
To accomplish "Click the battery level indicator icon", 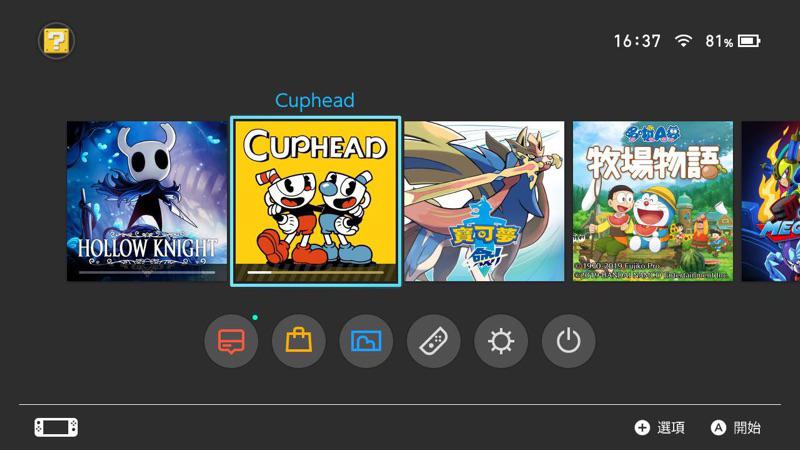I will [749, 41].
